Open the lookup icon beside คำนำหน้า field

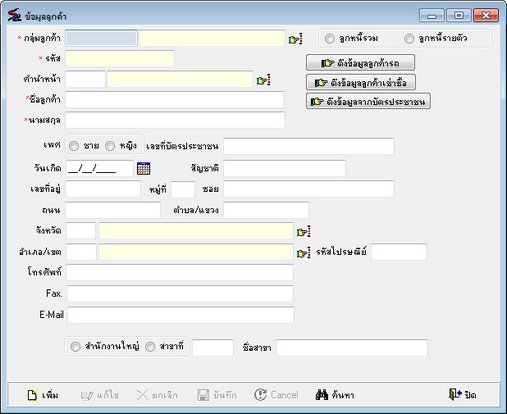[263, 80]
